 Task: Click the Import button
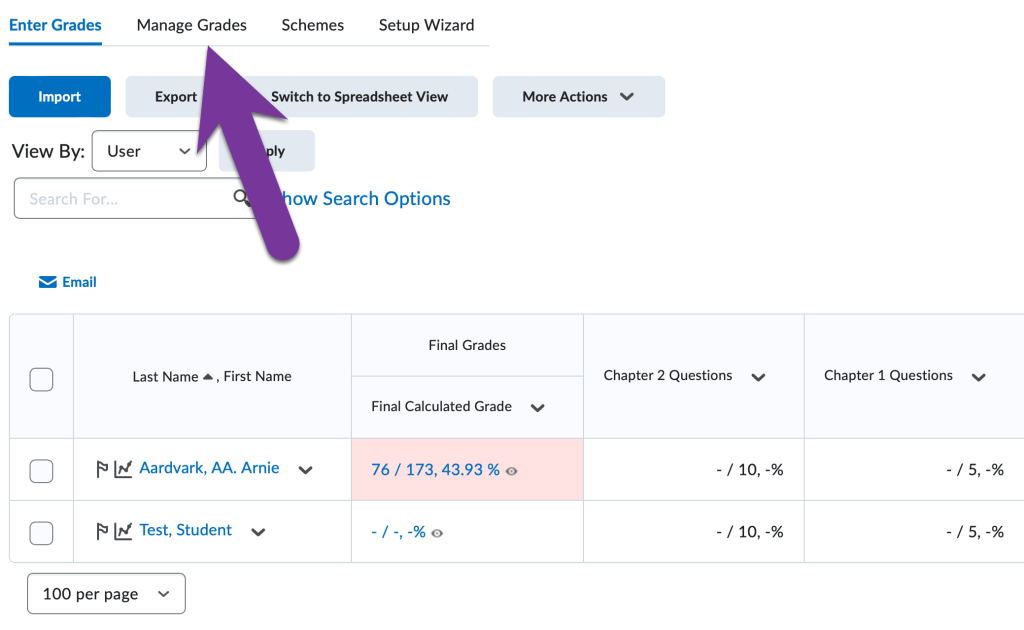[x=59, y=96]
